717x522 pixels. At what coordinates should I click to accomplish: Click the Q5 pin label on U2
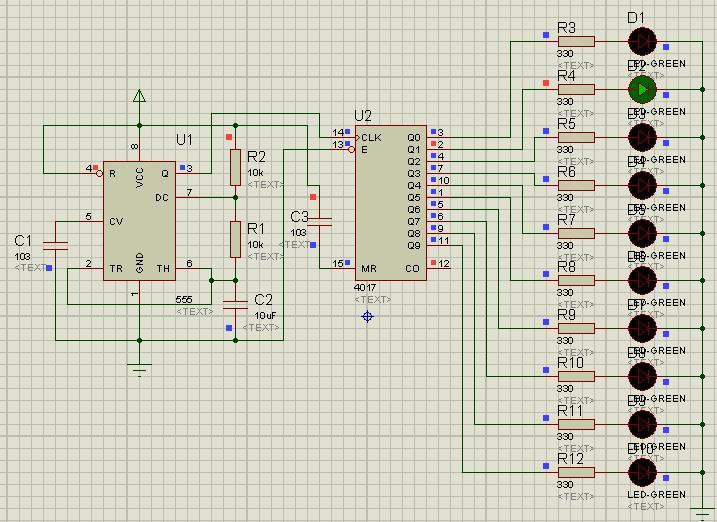(414, 197)
